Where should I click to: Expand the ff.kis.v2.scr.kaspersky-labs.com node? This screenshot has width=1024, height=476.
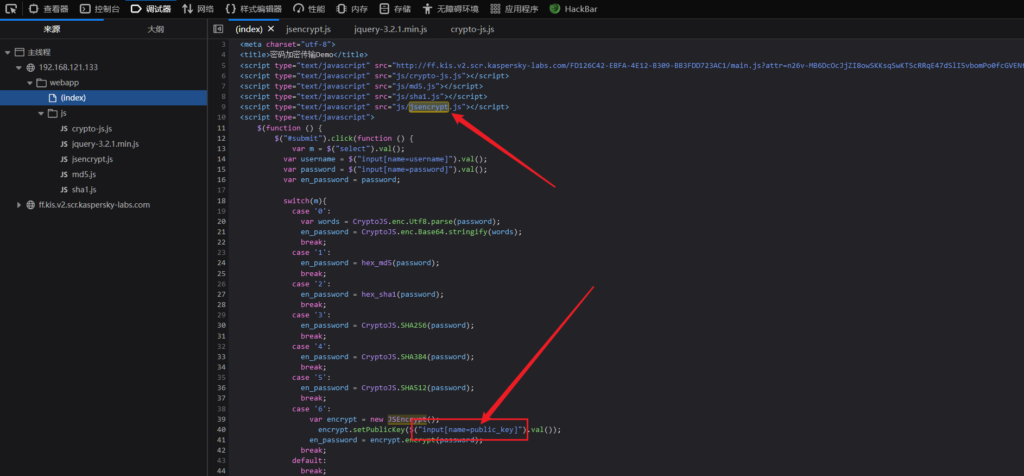pyautogui.click(x=19, y=205)
